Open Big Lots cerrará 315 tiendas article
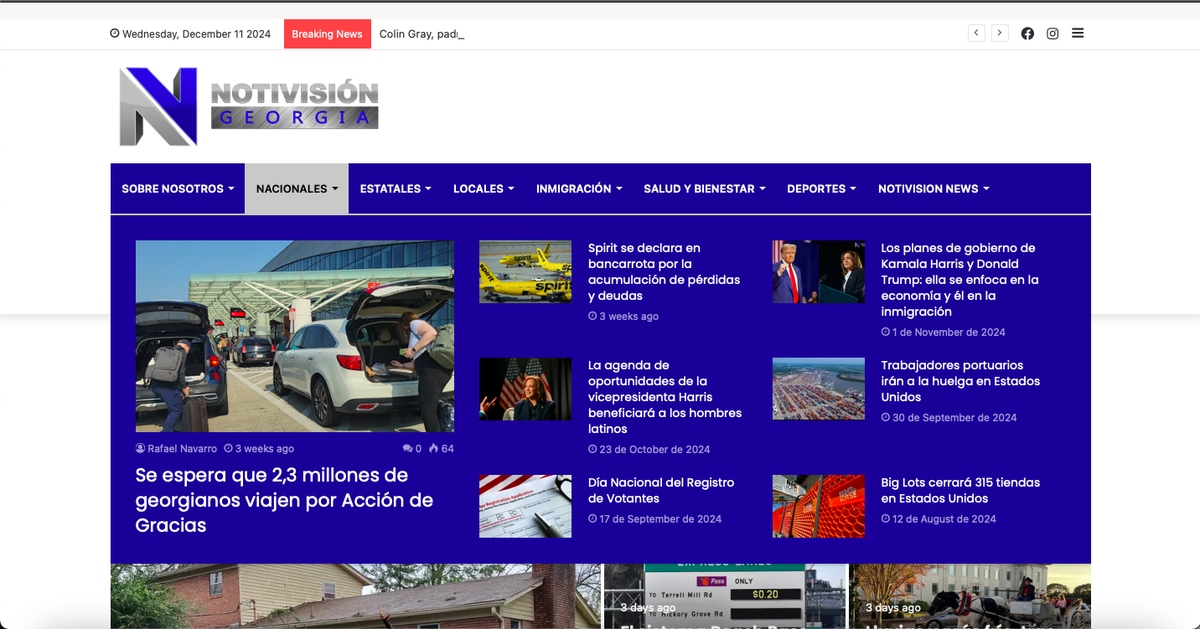This screenshot has width=1200, height=629. point(960,490)
